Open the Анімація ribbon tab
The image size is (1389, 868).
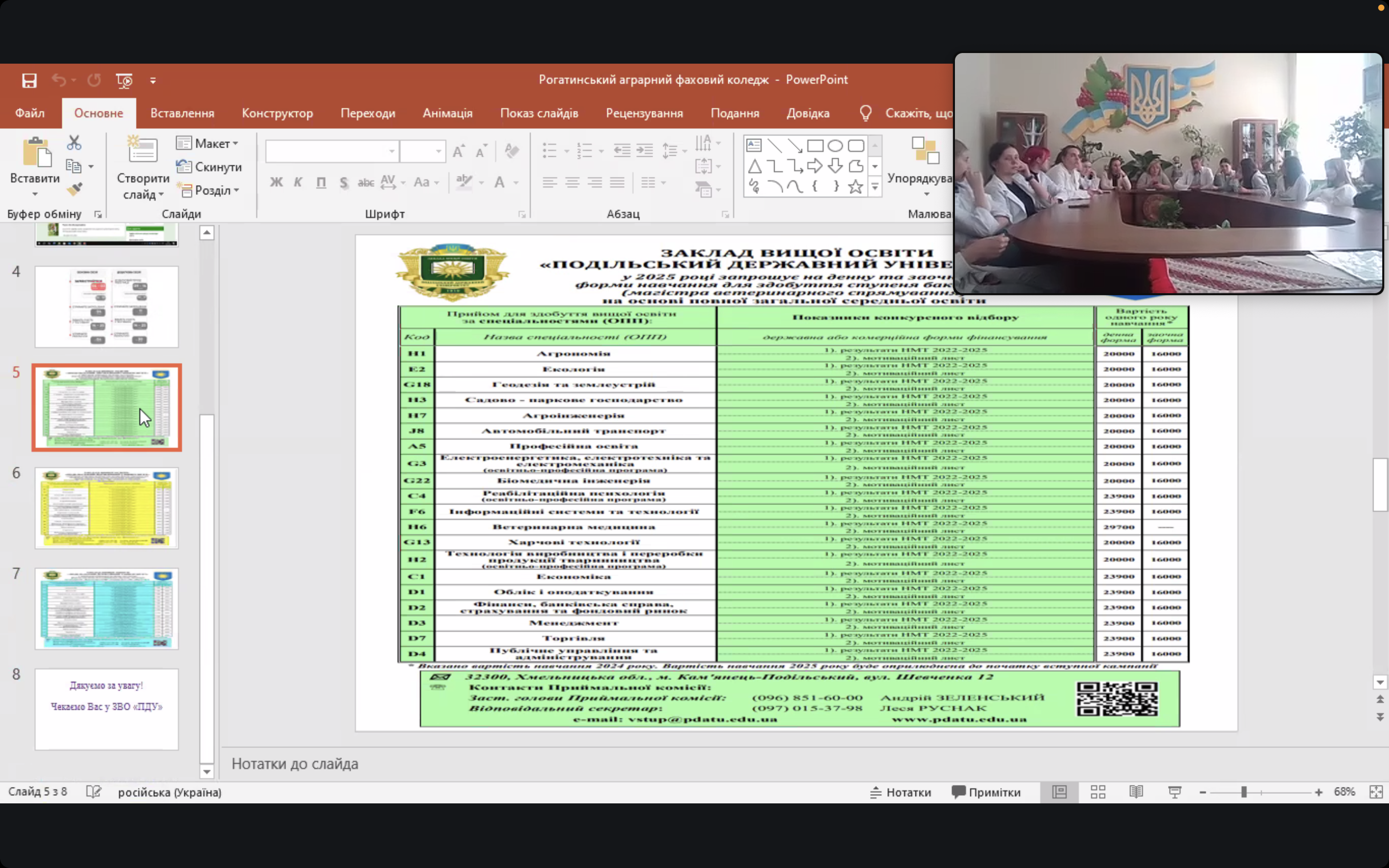pos(447,113)
